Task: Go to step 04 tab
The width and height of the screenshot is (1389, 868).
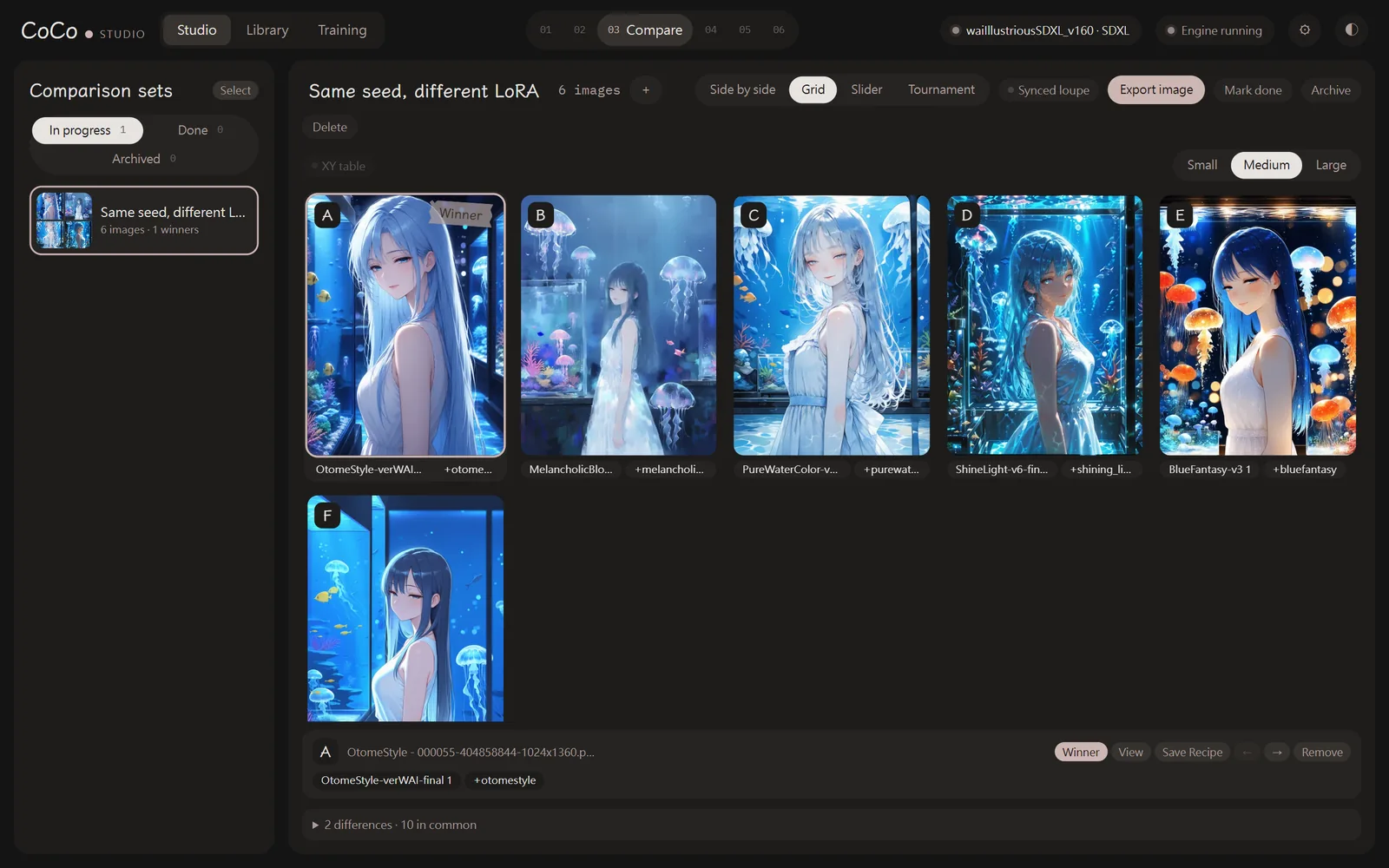Action: (x=711, y=30)
